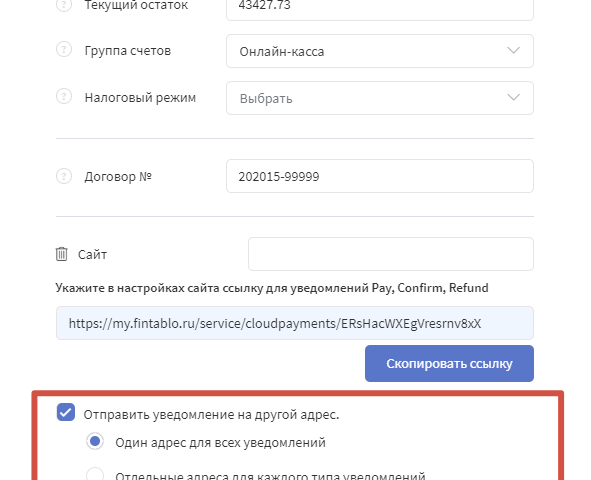591x480 pixels.
Task: Open the Группа счетов dropdown
Action: pyautogui.click(x=380, y=51)
